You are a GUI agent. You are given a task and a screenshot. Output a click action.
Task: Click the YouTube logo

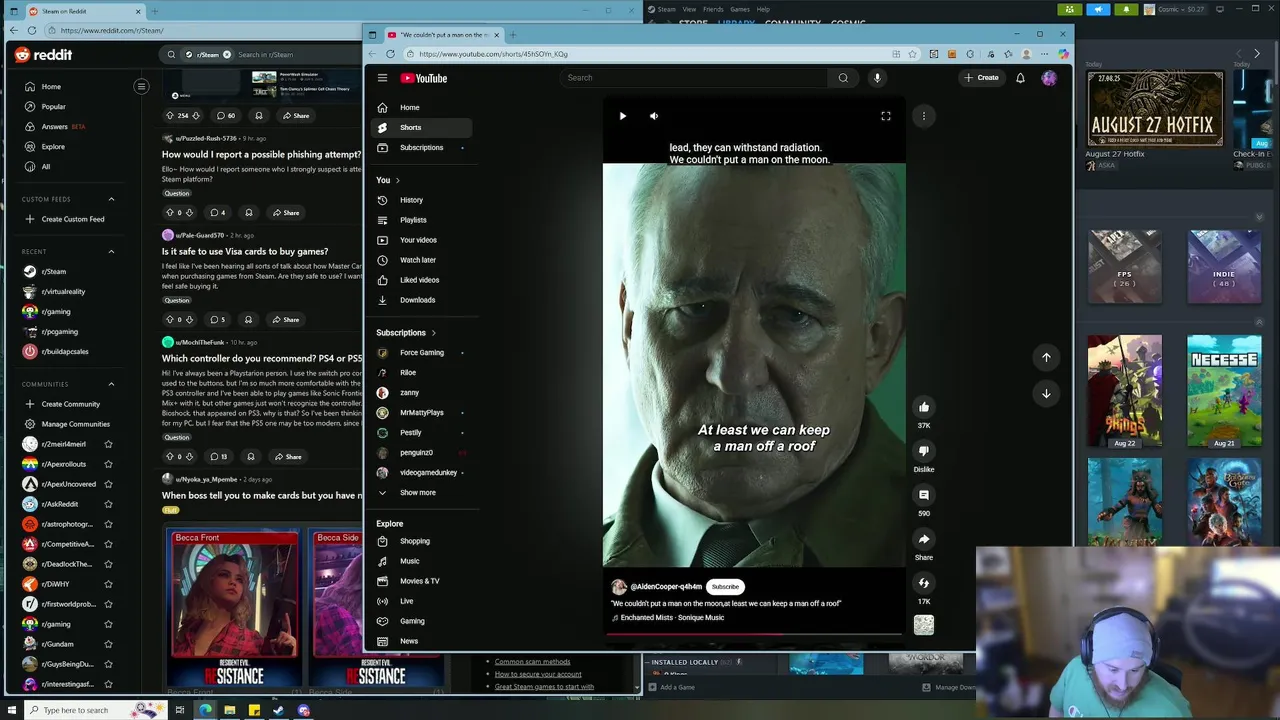click(424, 78)
